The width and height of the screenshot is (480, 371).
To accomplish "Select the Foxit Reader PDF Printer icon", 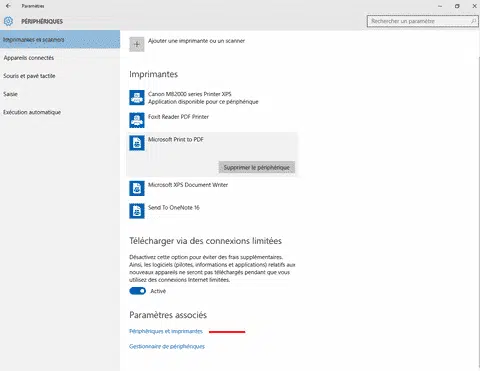I will click(137, 120).
